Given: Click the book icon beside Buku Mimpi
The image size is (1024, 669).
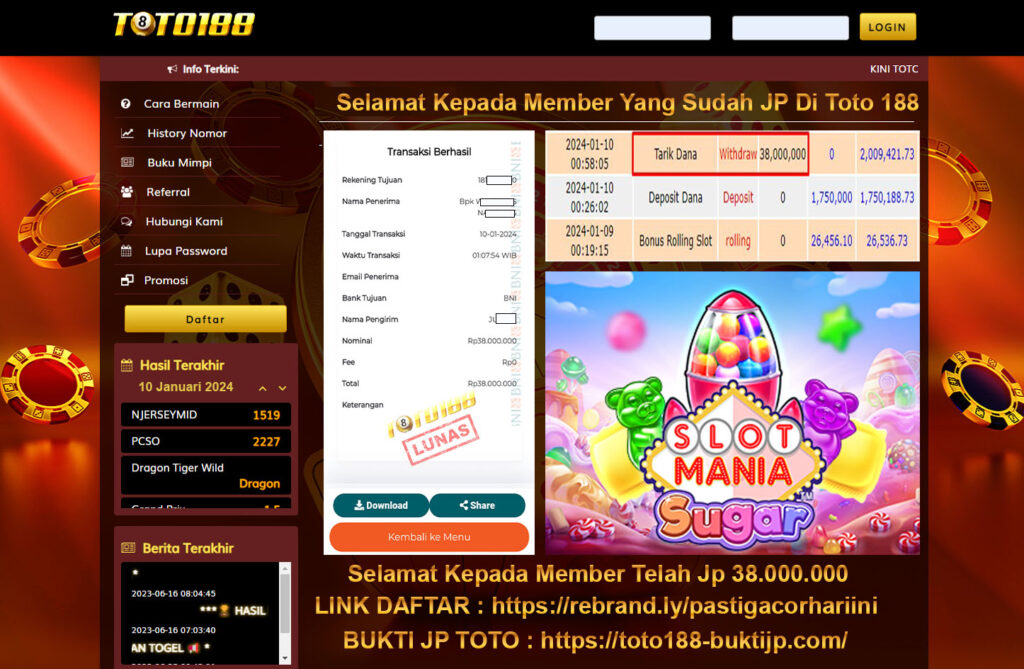Looking at the screenshot, I should 127,163.
